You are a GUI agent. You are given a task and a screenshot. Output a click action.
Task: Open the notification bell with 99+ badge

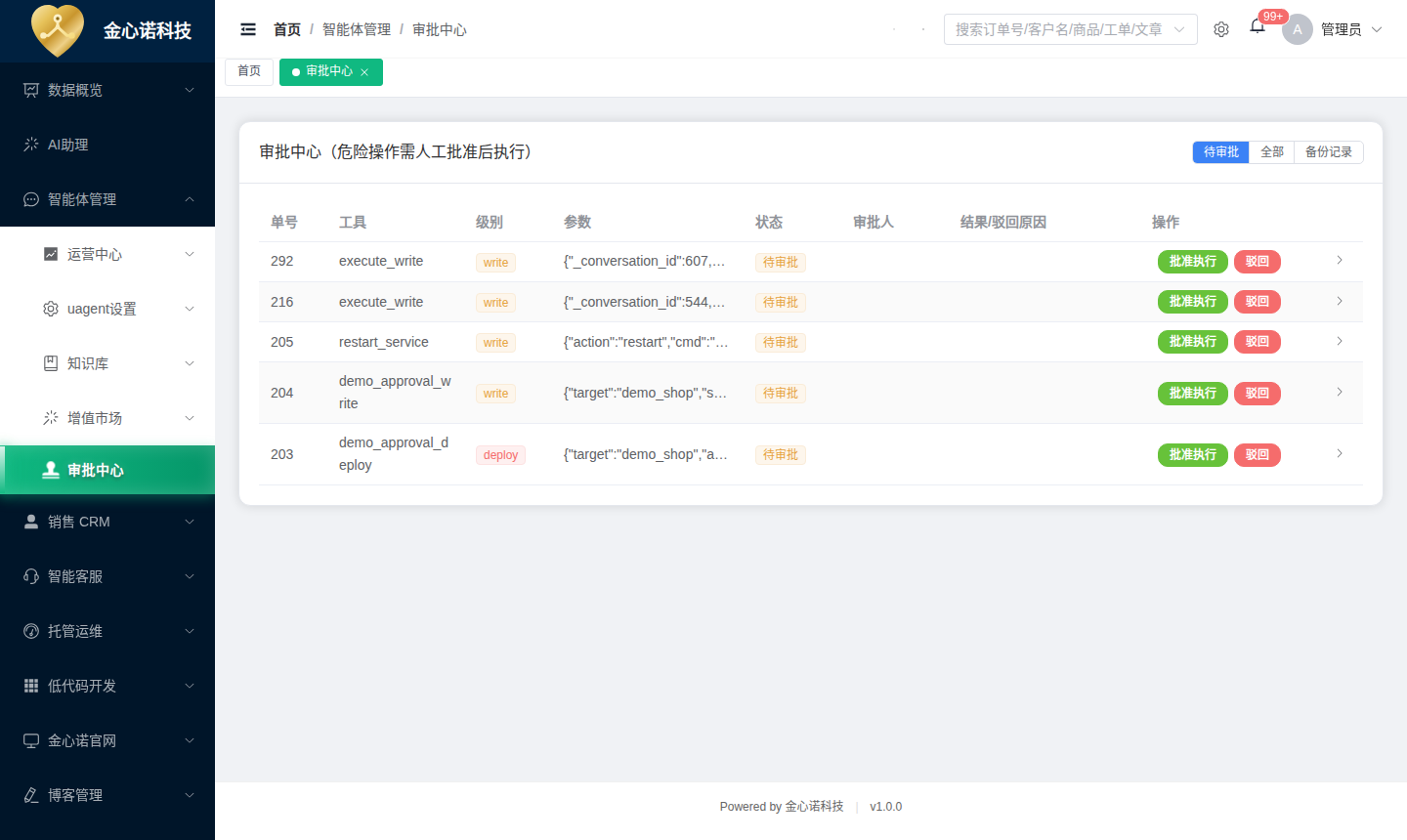tap(1258, 26)
